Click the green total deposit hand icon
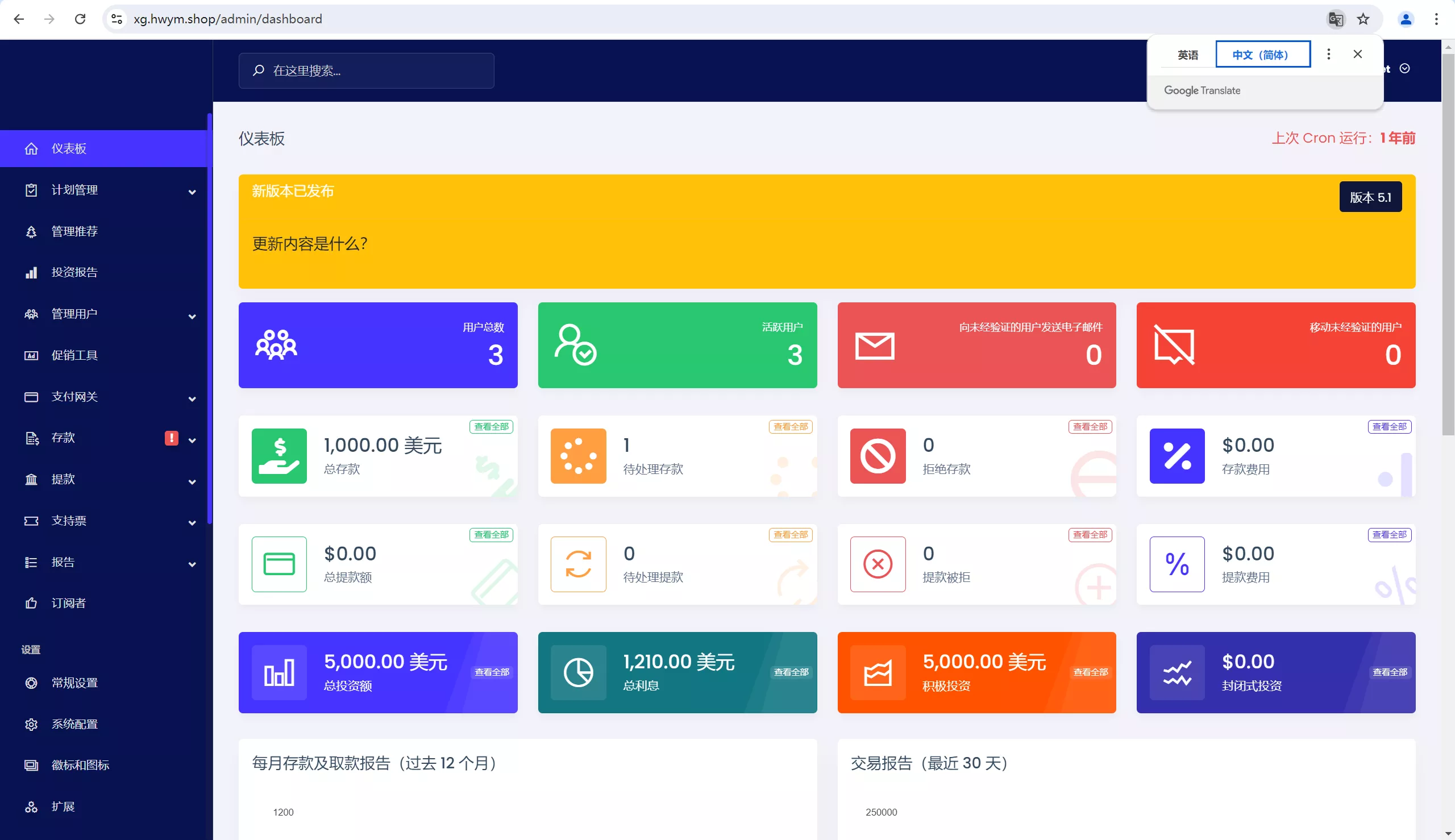This screenshot has height=840, width=1455. (279, 456)
